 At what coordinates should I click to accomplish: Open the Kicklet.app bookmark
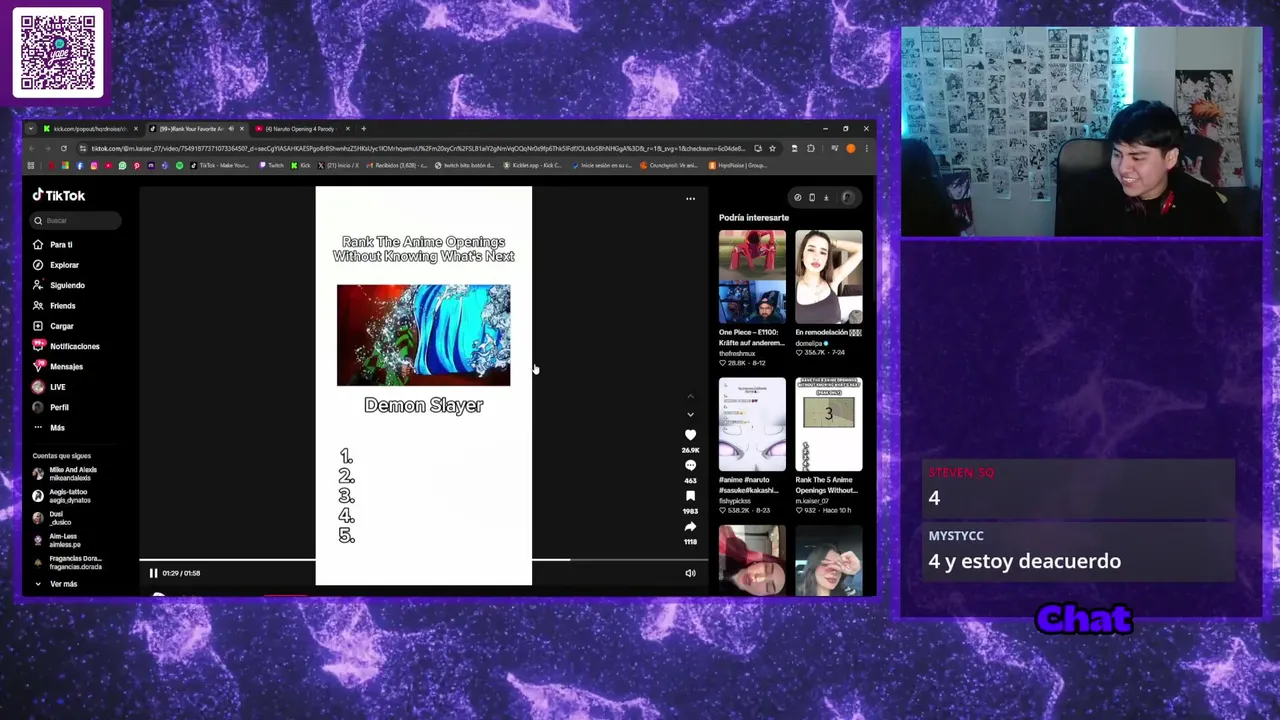tap(534, 165)
